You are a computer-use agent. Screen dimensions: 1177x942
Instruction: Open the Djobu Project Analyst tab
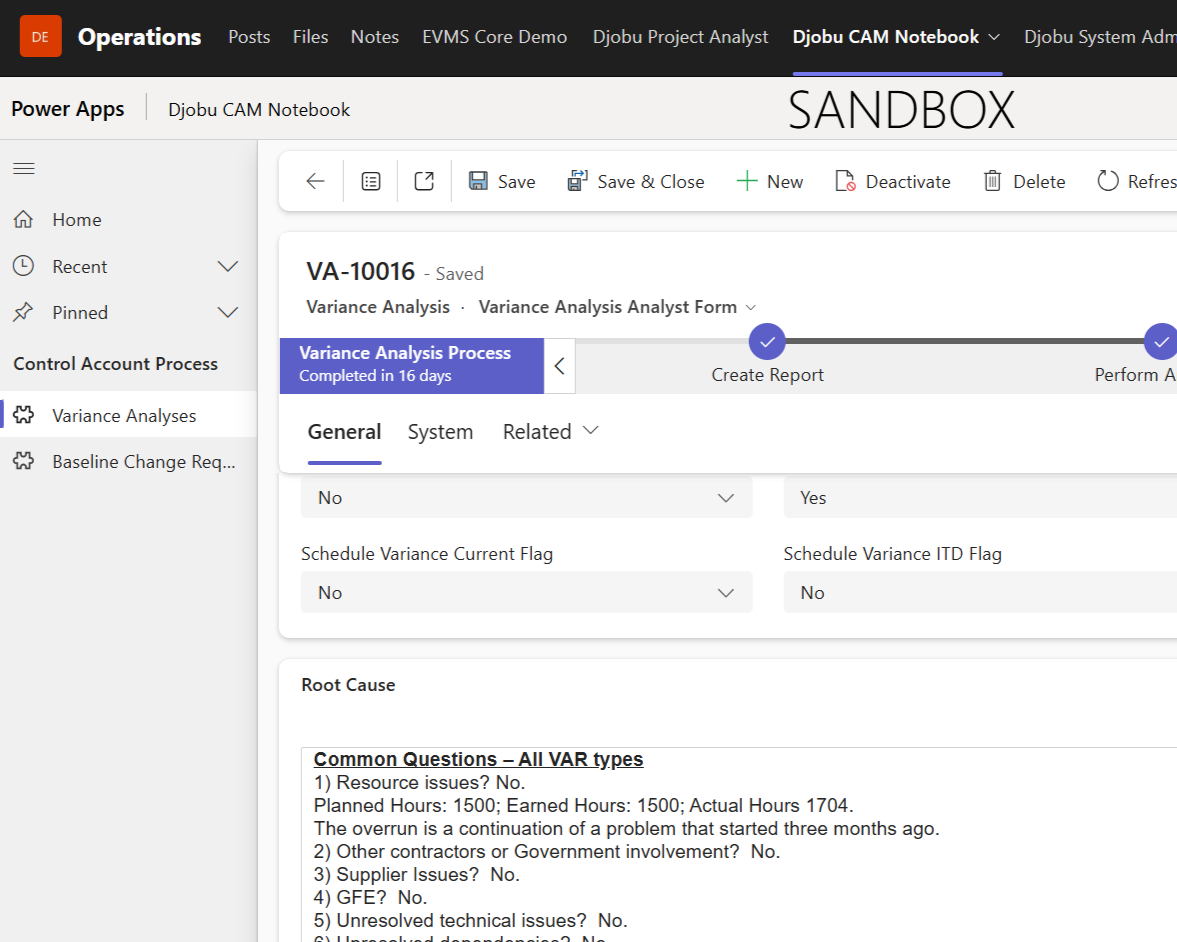(x=680, y=37)
